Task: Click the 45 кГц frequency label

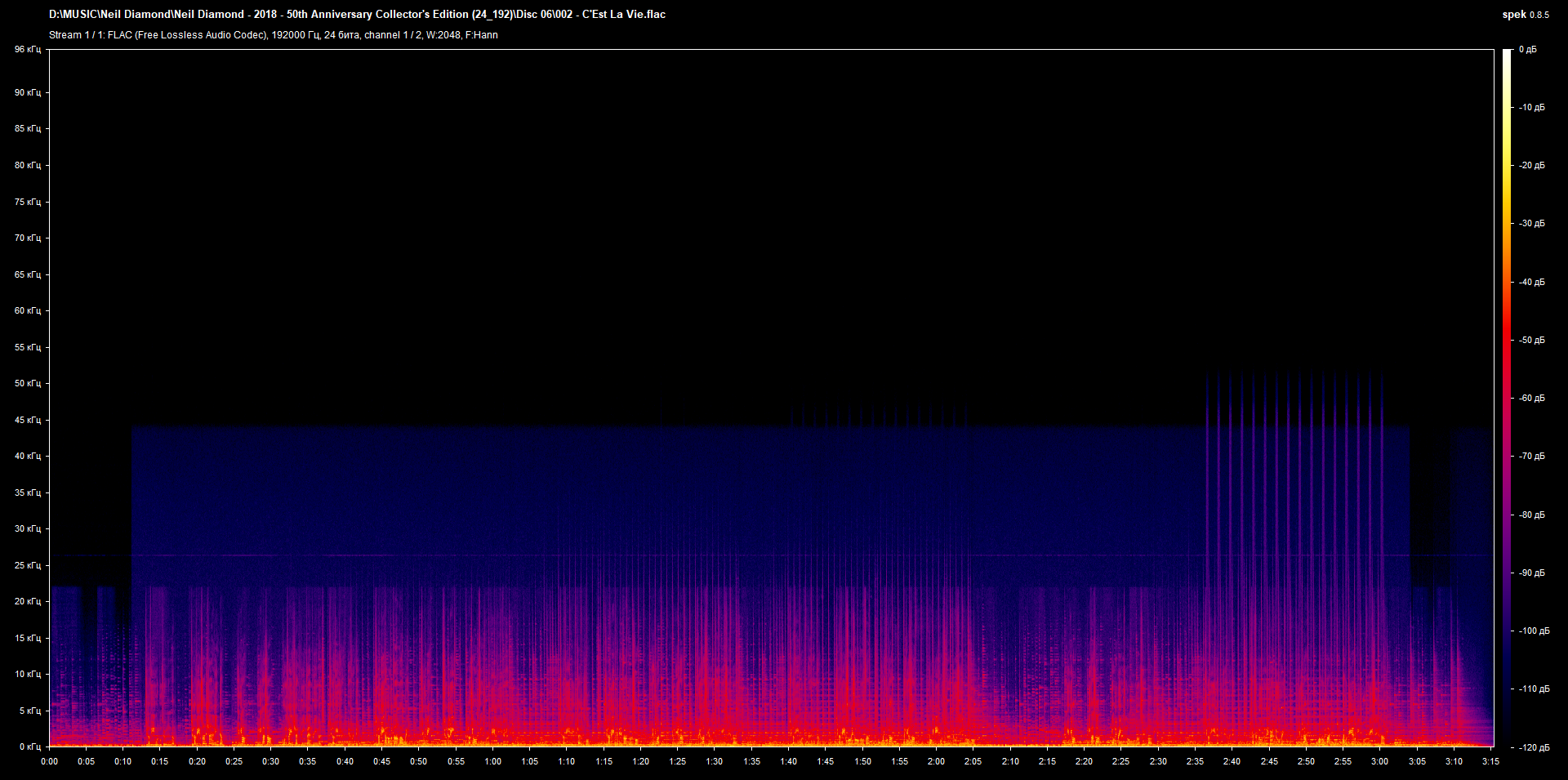Action: 27,420
